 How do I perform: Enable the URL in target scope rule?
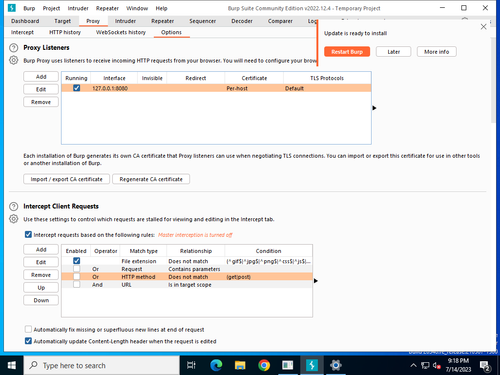(x=77, y=285)
